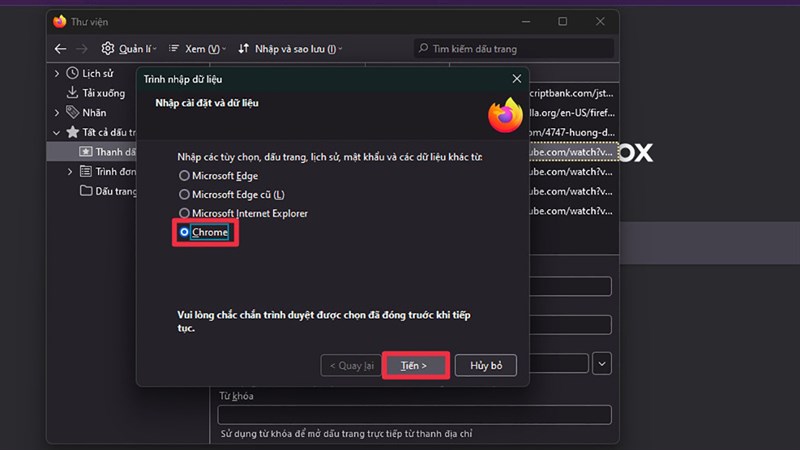Click the sort arrows icon of Nhập và sao lưu
Screen dimensions: 800x450
click(243, 48)
